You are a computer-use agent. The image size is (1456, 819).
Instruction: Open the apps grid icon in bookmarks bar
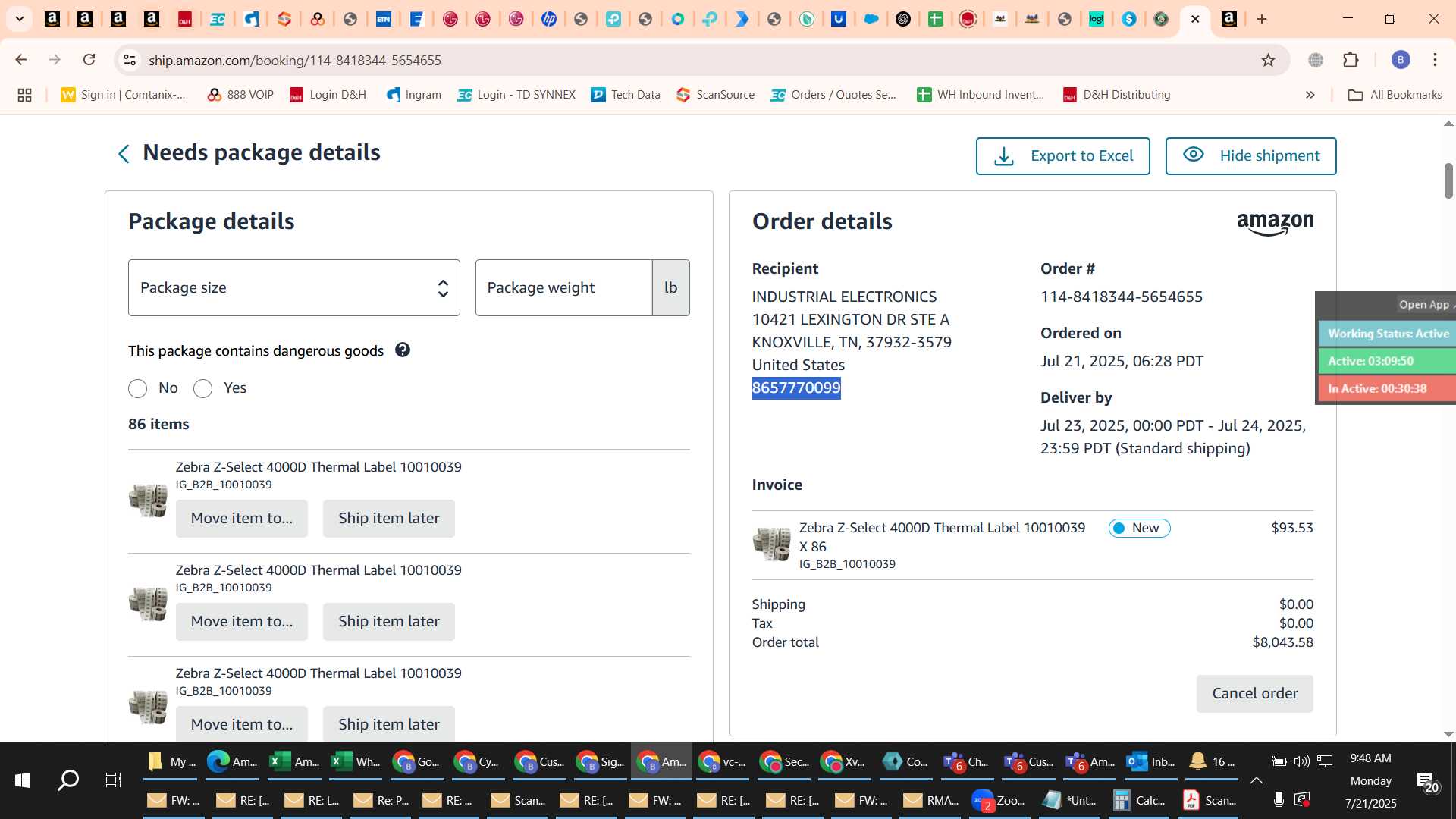[24, 95]
